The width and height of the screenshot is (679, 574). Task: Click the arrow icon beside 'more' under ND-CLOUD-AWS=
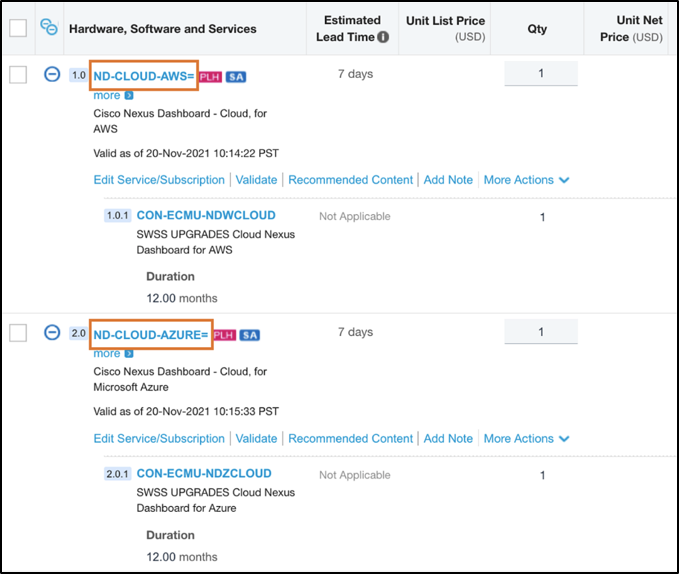click(129, 95)
